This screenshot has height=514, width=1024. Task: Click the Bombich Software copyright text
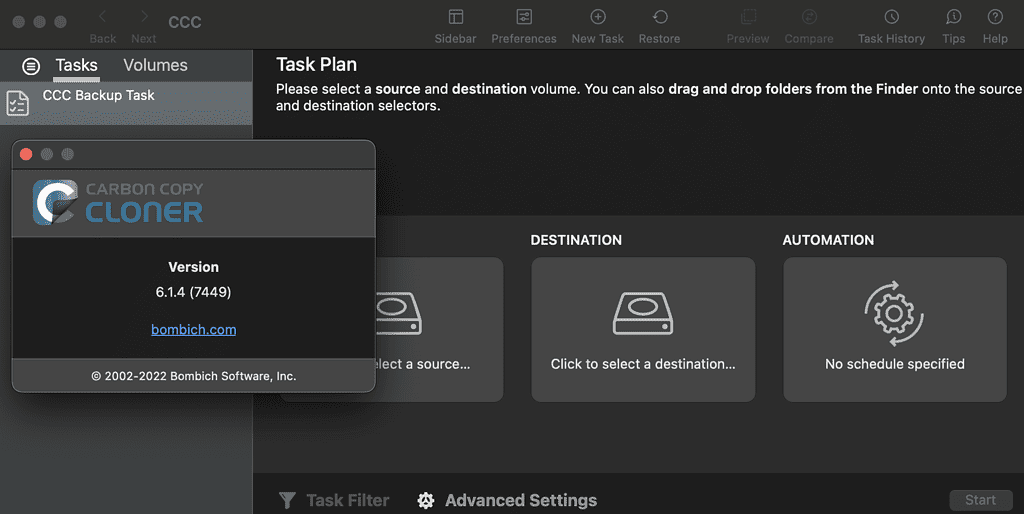coord(193,376)
